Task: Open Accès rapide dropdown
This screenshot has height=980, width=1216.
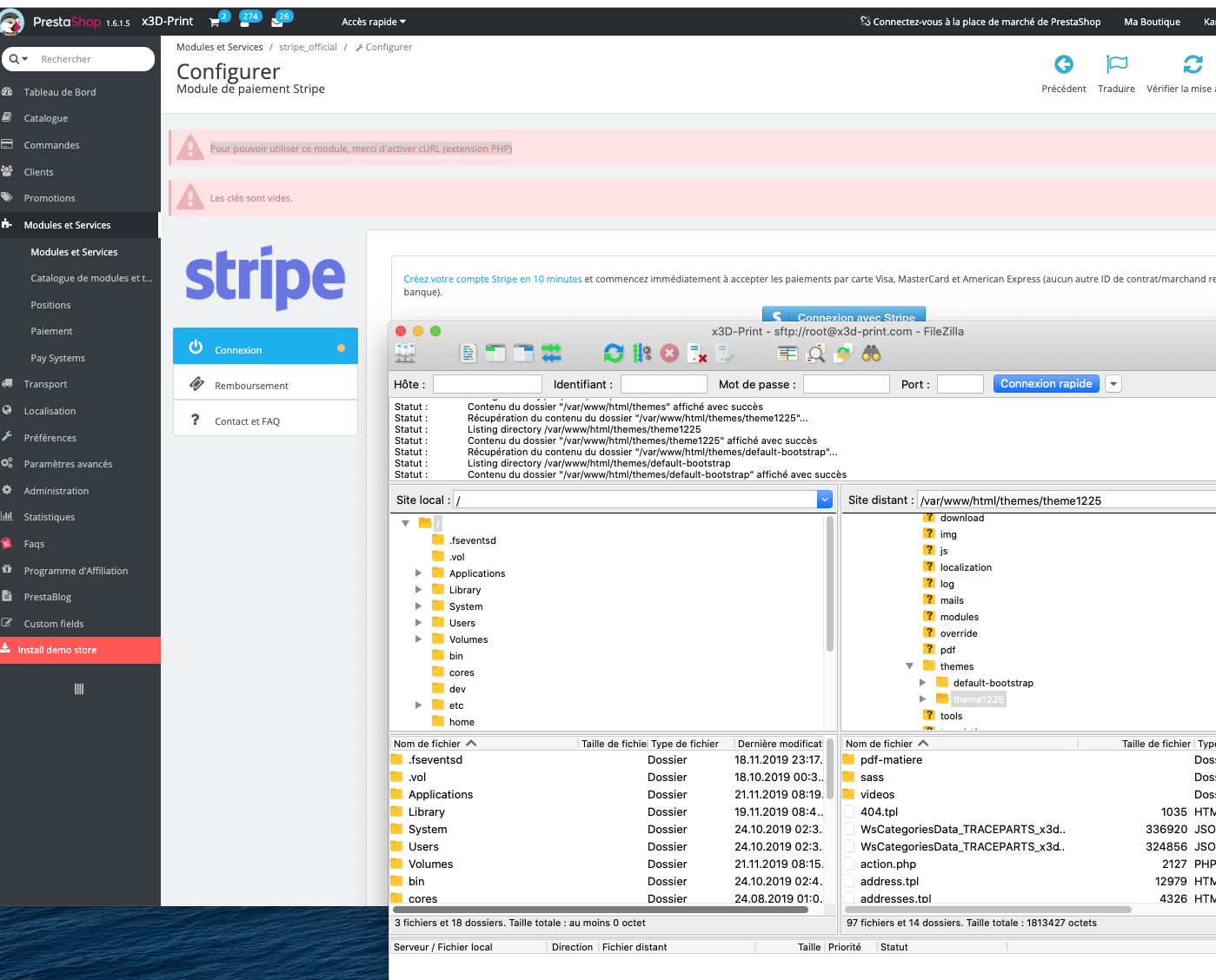Action: pyautogui.click(x=374, y=22)
